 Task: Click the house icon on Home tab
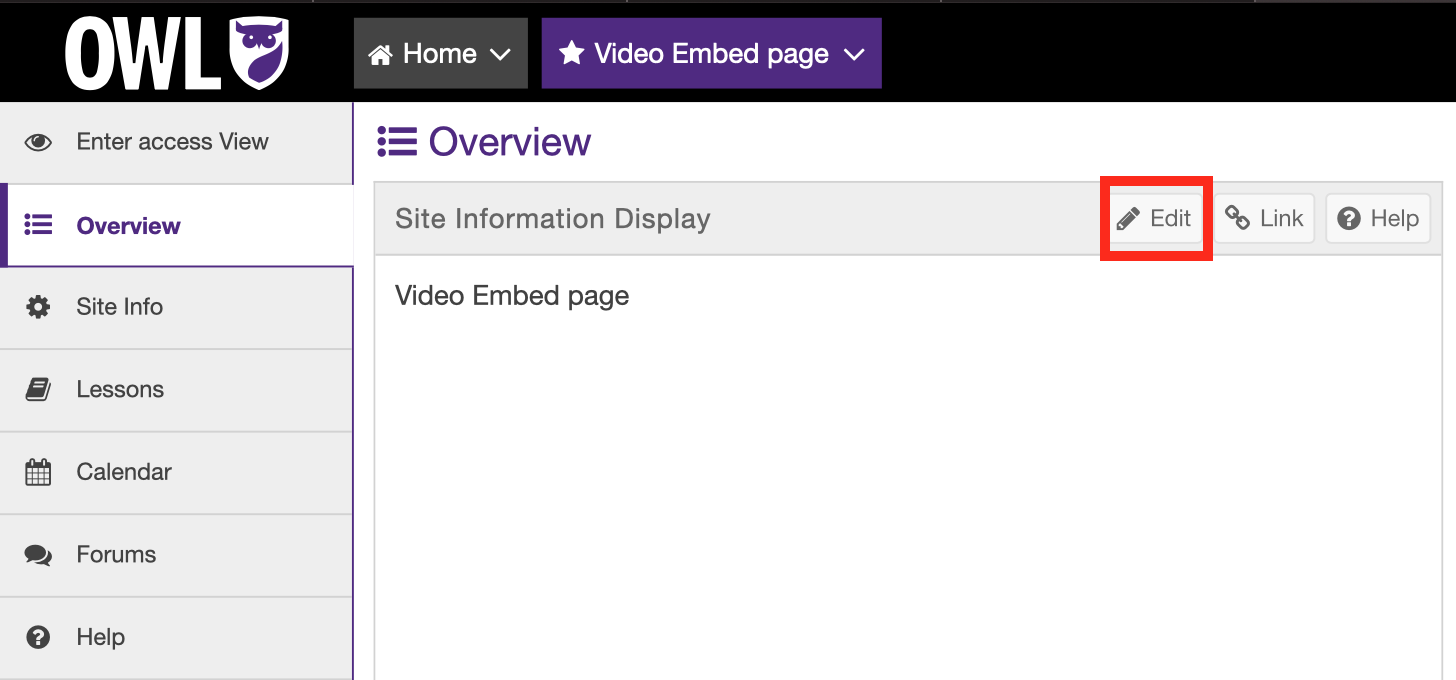pos(380,54)
